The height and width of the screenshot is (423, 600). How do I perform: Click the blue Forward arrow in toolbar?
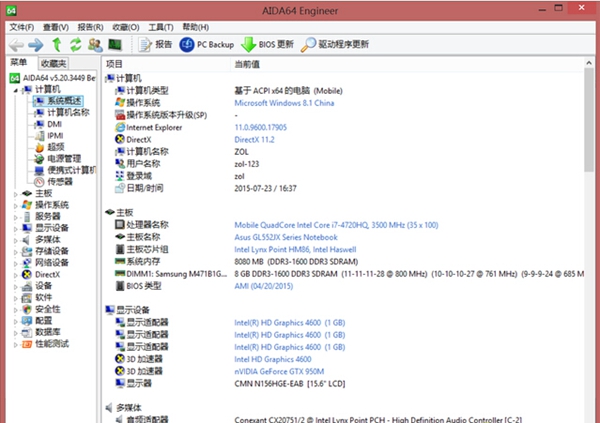(x=36, y=45)
